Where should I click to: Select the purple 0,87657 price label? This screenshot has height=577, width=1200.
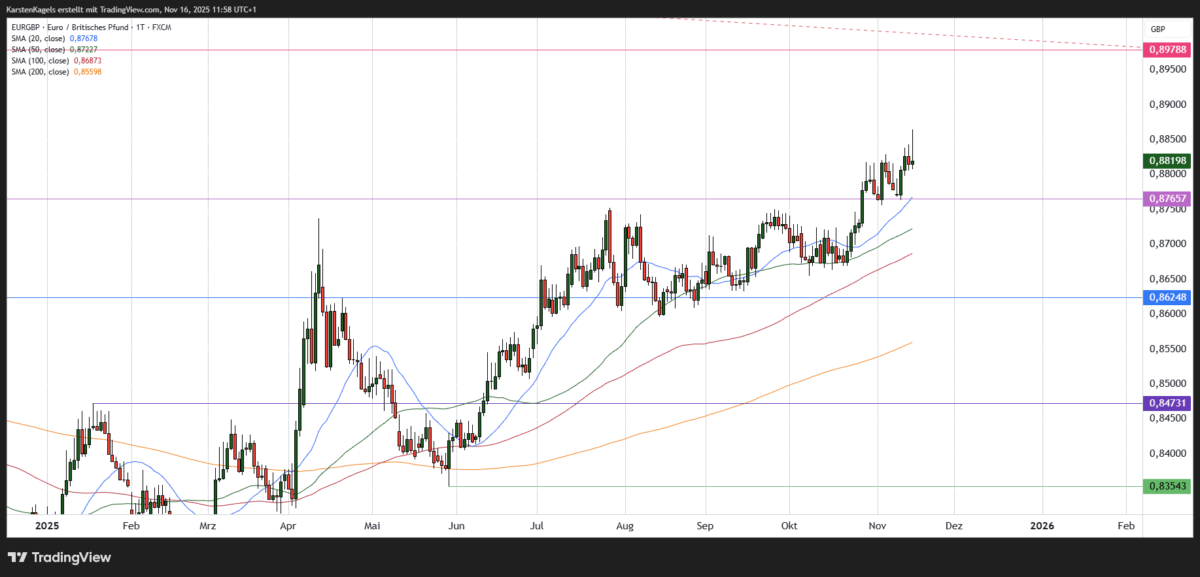point(1166,198)
